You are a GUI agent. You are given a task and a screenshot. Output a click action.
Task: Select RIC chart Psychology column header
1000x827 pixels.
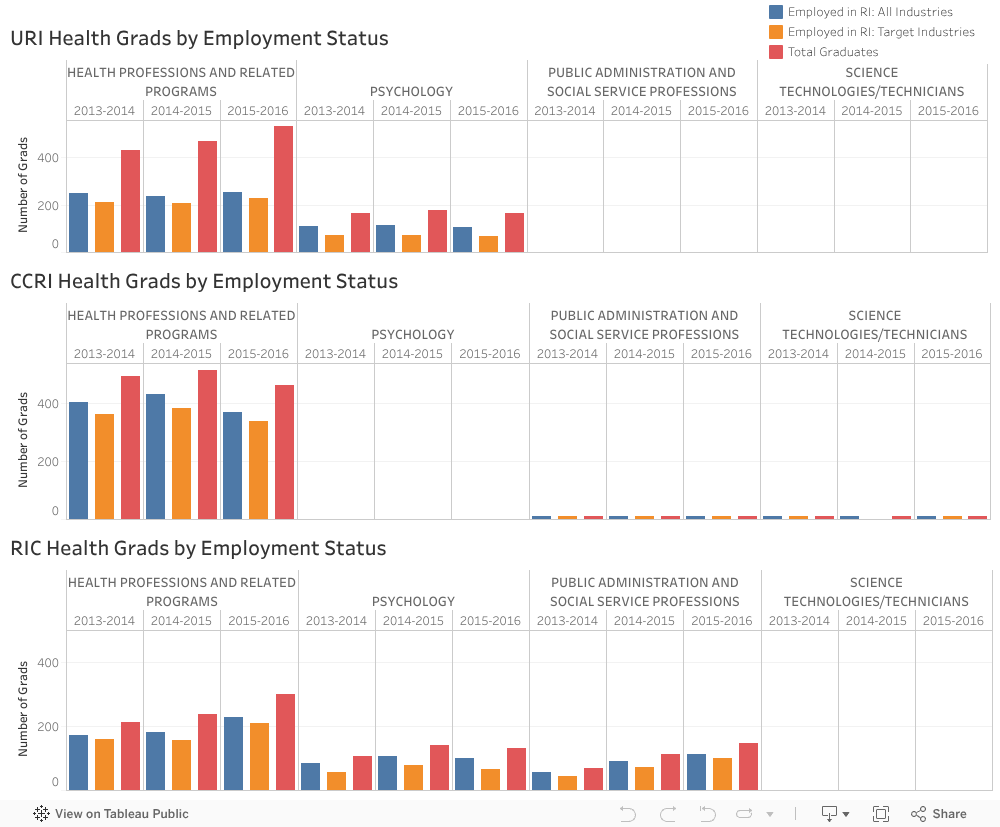pyautogui.click(x=413, y=601)
